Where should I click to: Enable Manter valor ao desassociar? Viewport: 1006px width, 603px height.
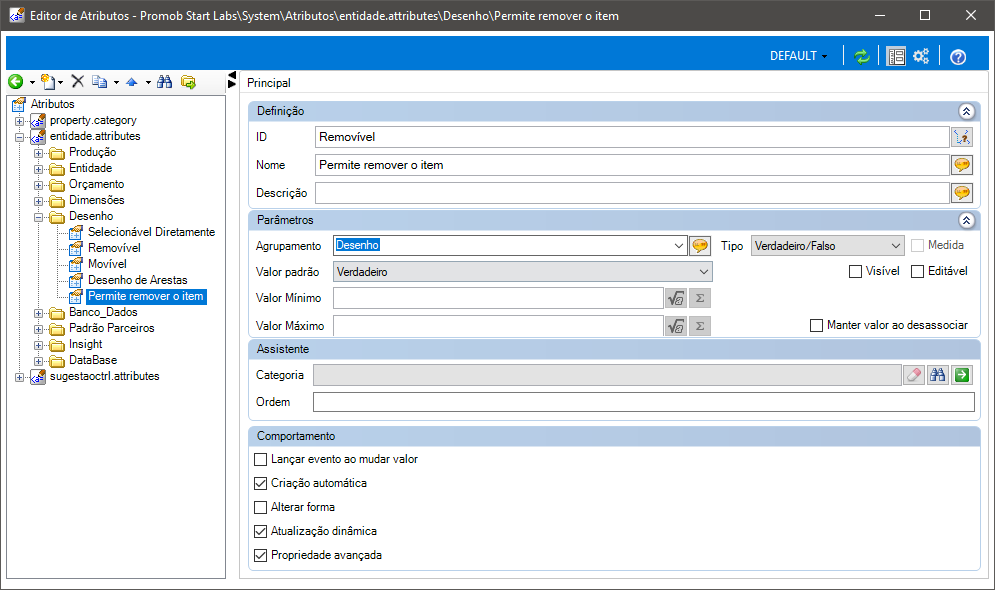tap(816, 325)
